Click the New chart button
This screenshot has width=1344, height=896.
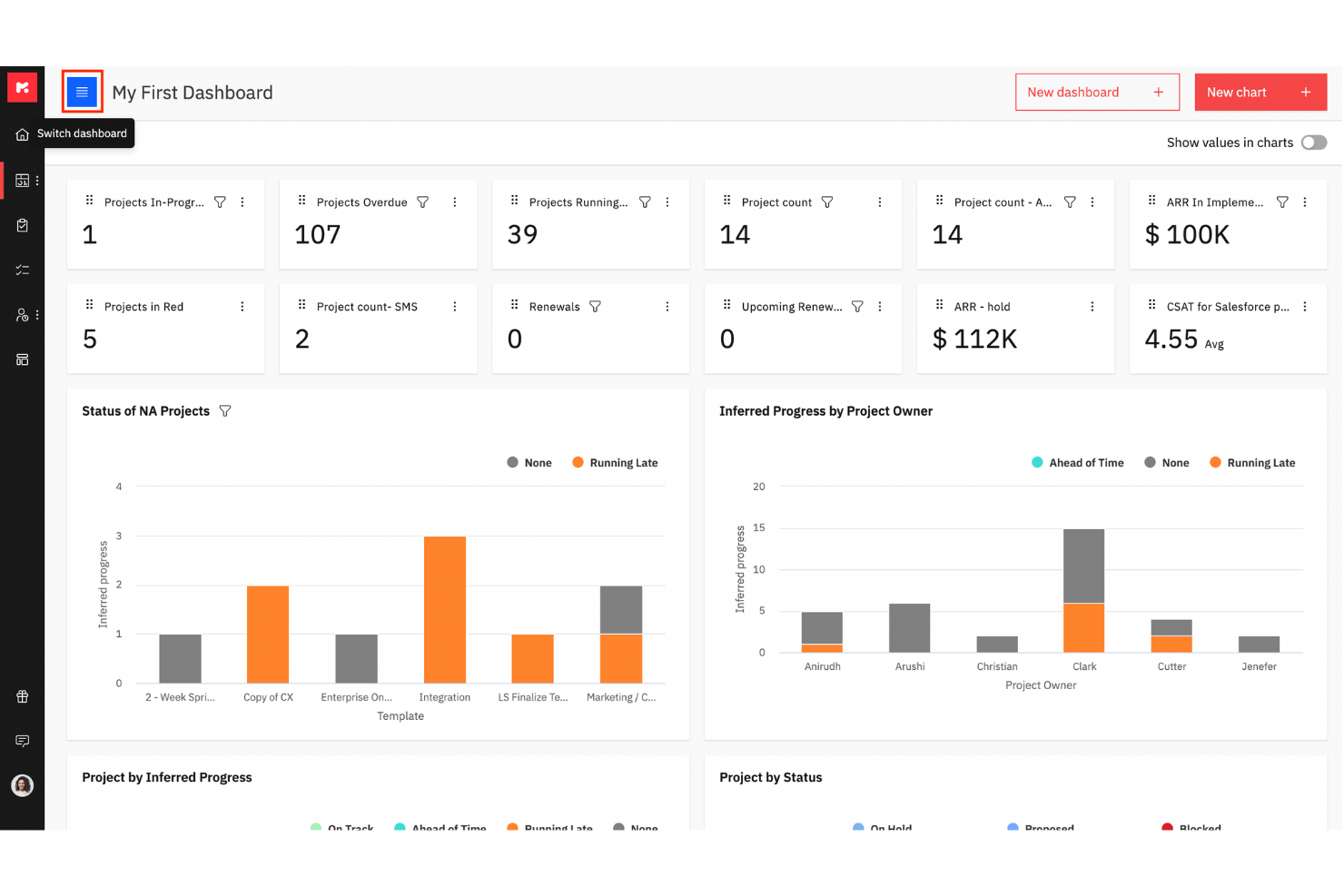tap(1260, 93)
